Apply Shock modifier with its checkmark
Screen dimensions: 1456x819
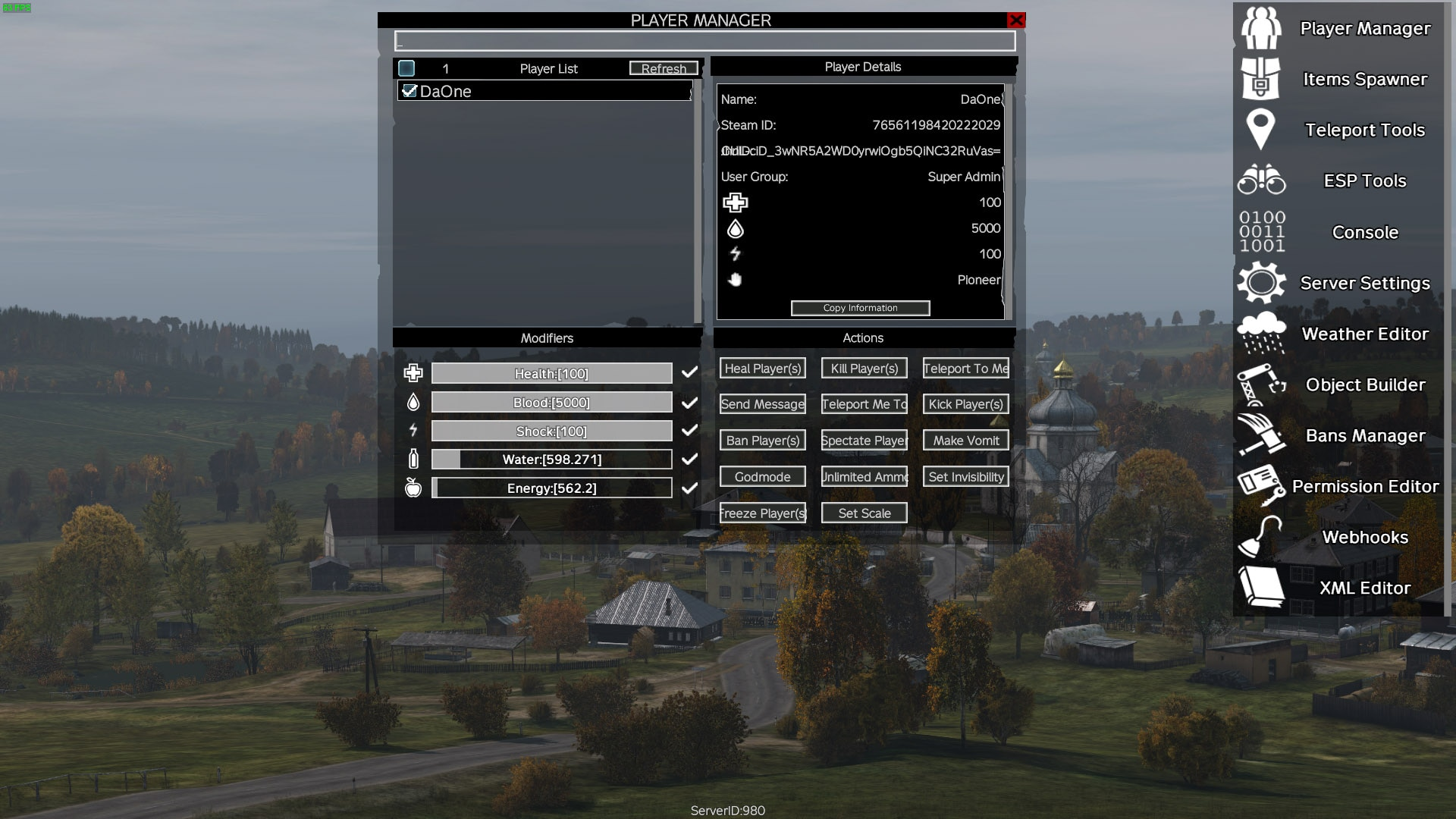coord(689,430)
